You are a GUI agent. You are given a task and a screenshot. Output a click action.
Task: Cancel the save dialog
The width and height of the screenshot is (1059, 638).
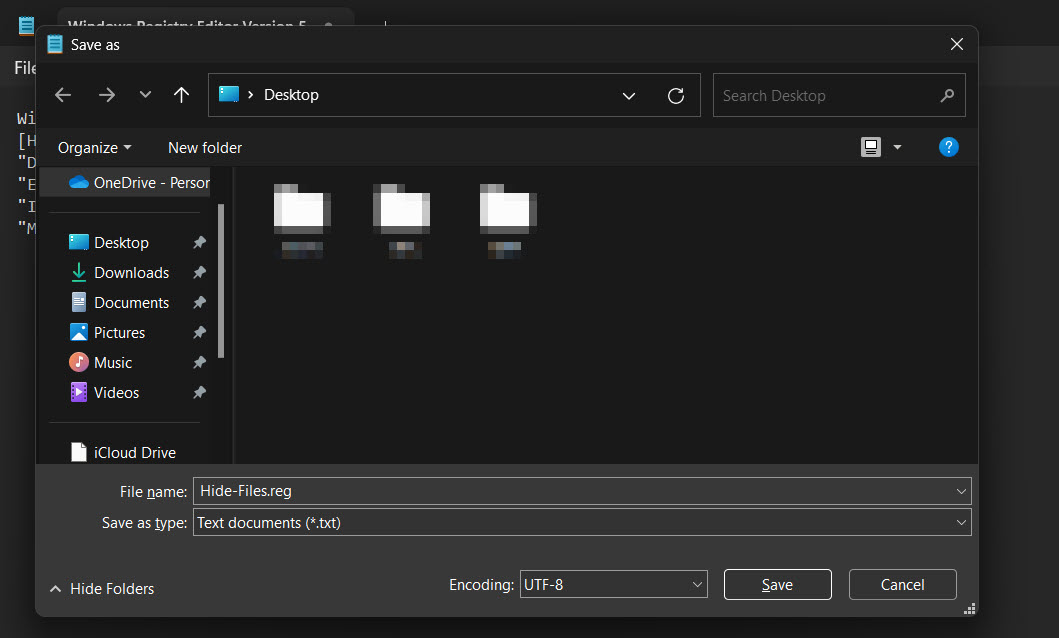click(x=901, y=584)
